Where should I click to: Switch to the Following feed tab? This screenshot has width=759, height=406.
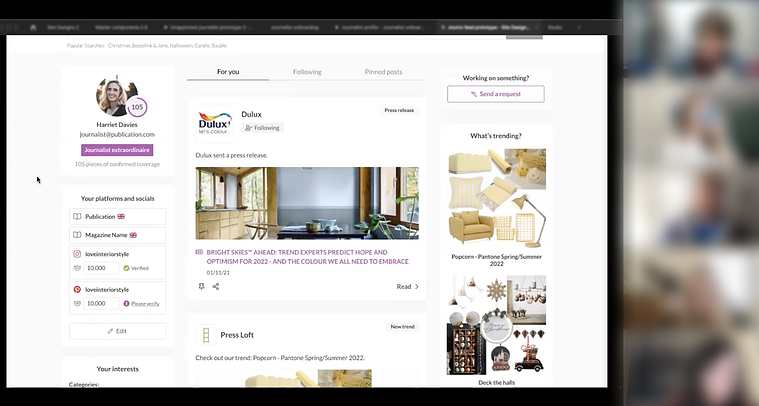click(x=307, y=72)
